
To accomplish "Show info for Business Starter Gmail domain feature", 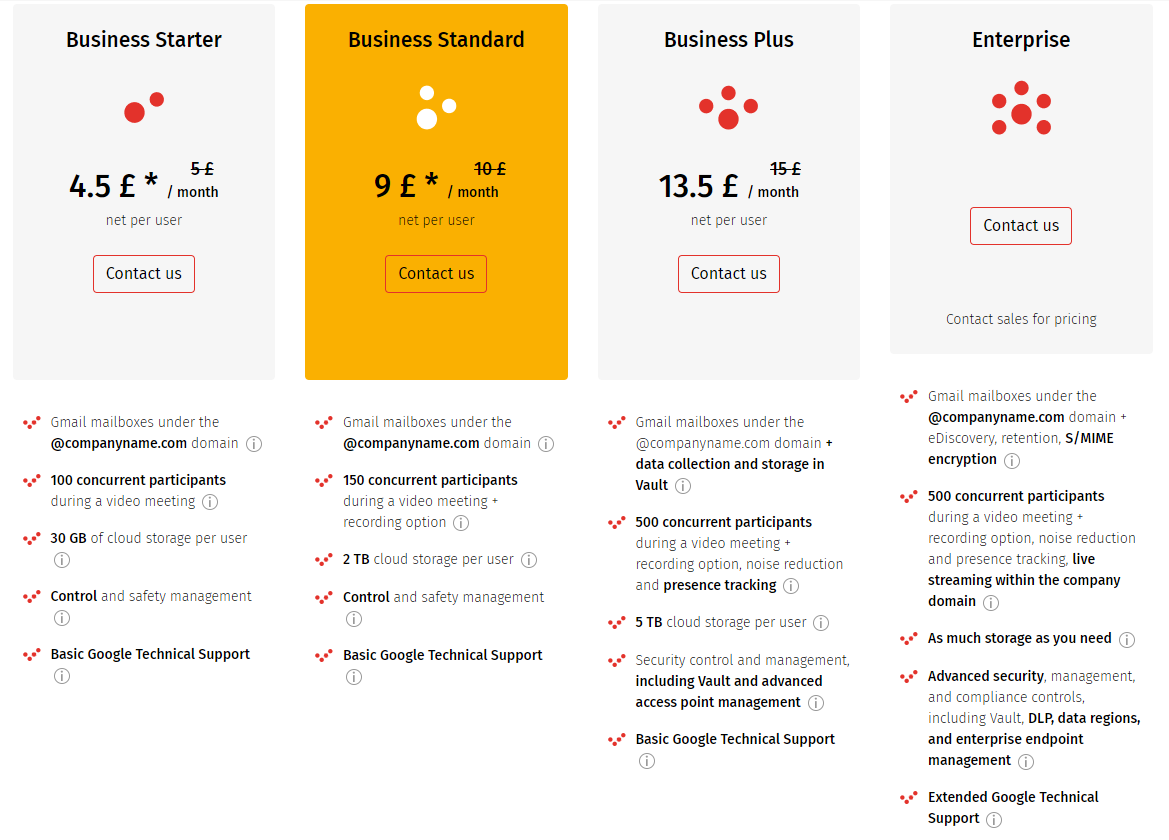I will (x=254, y=444).
